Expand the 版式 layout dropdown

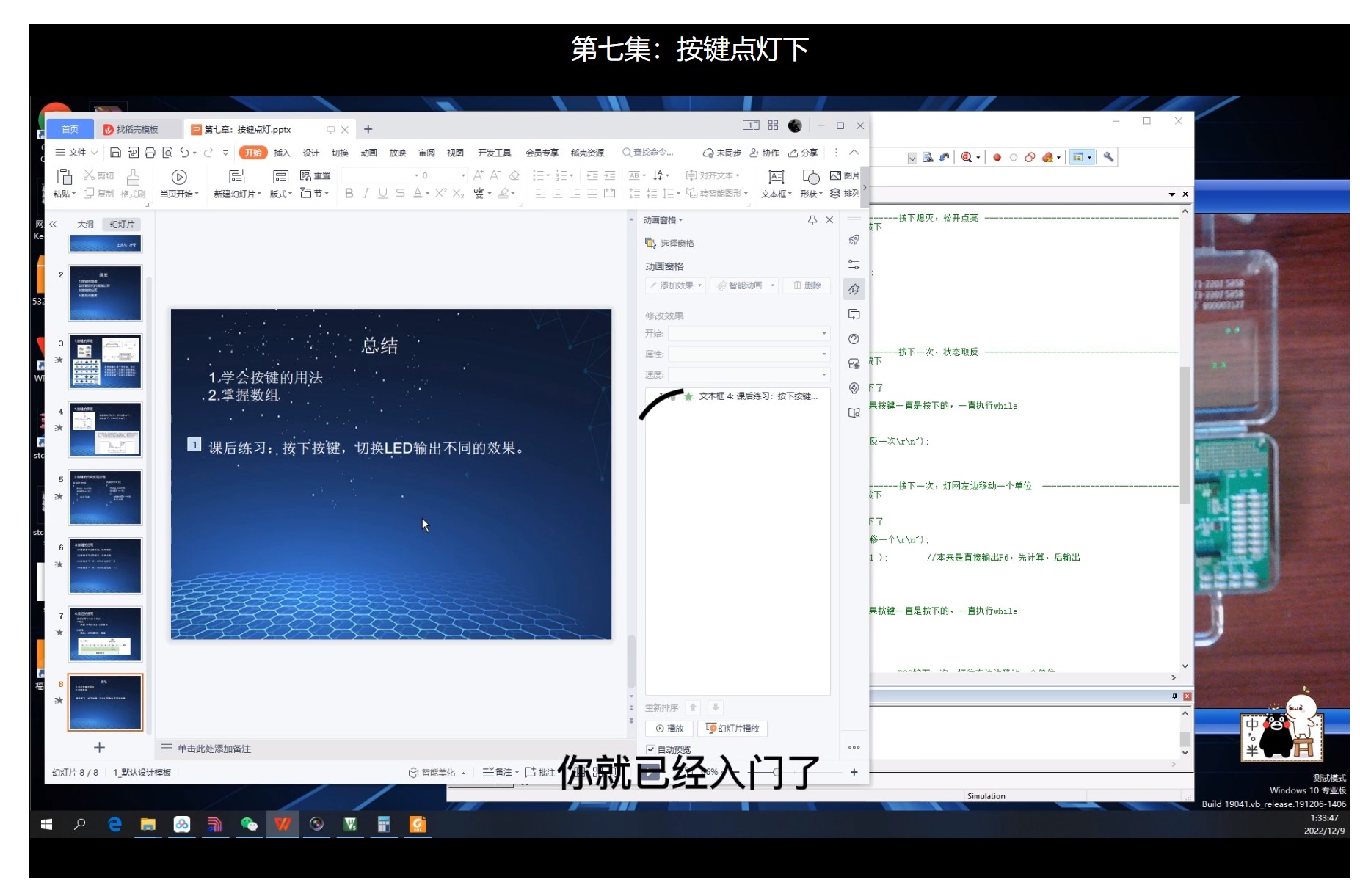(x=290, y=194)
